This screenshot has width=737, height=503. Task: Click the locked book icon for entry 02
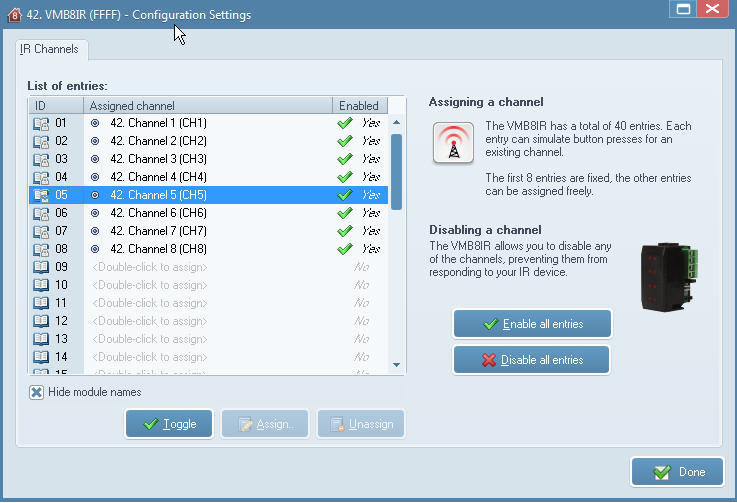tap(41, 142)
